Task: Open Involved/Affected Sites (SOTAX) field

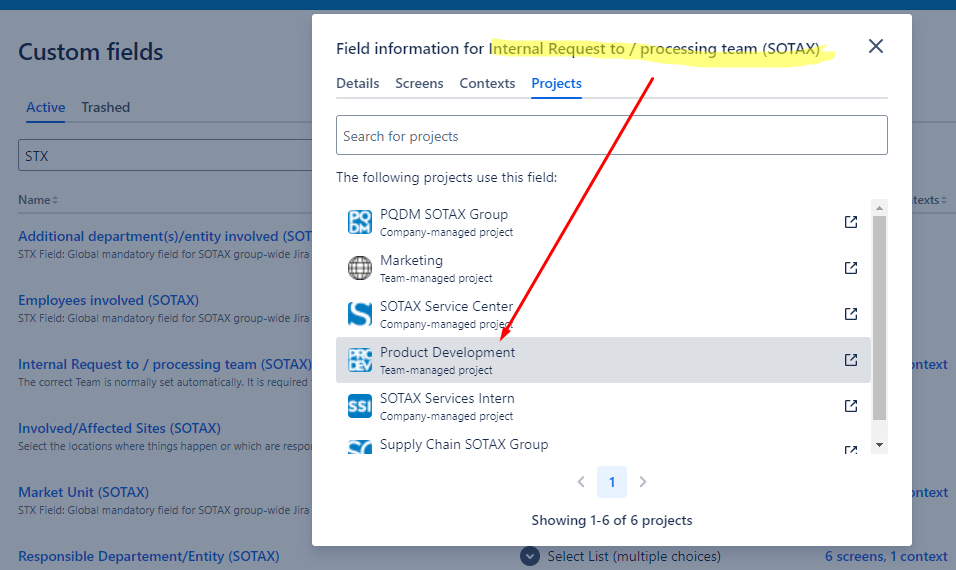Action: (120, 428)
